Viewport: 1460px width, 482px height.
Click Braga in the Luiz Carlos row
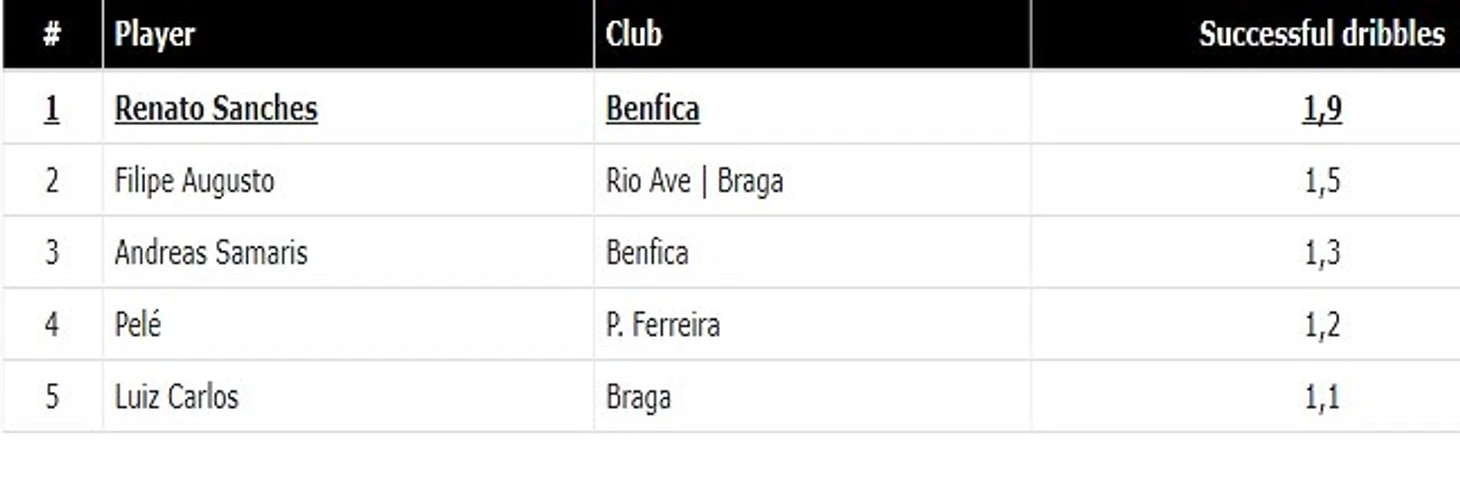[638, 398]
